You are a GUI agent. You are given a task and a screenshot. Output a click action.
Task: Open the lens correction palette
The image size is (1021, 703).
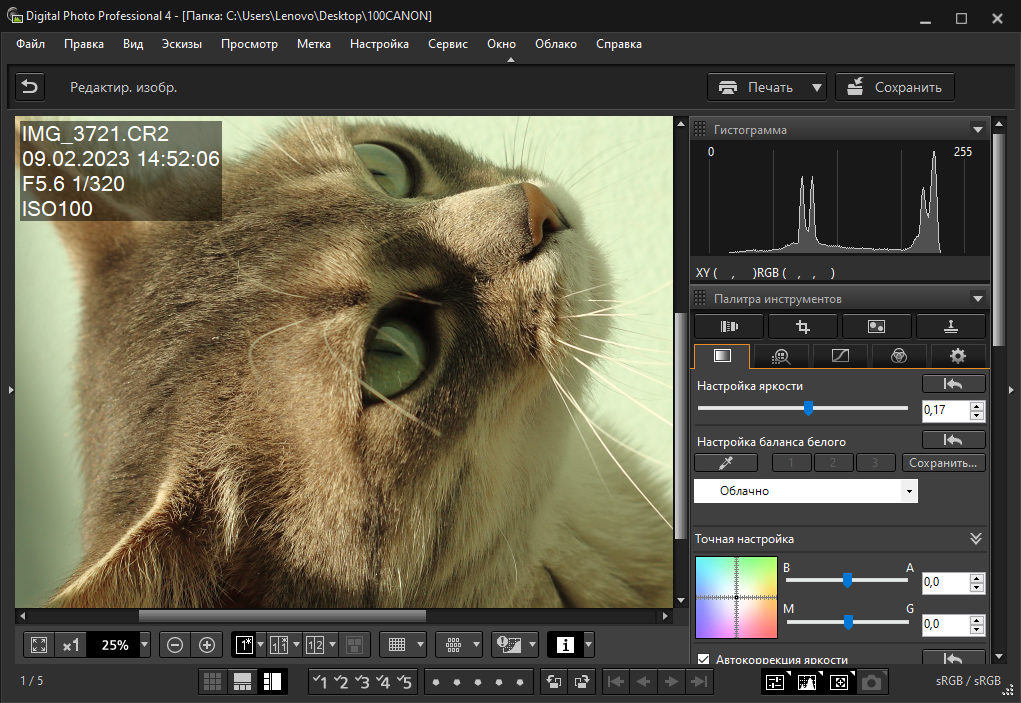click(x=728, y=326)
